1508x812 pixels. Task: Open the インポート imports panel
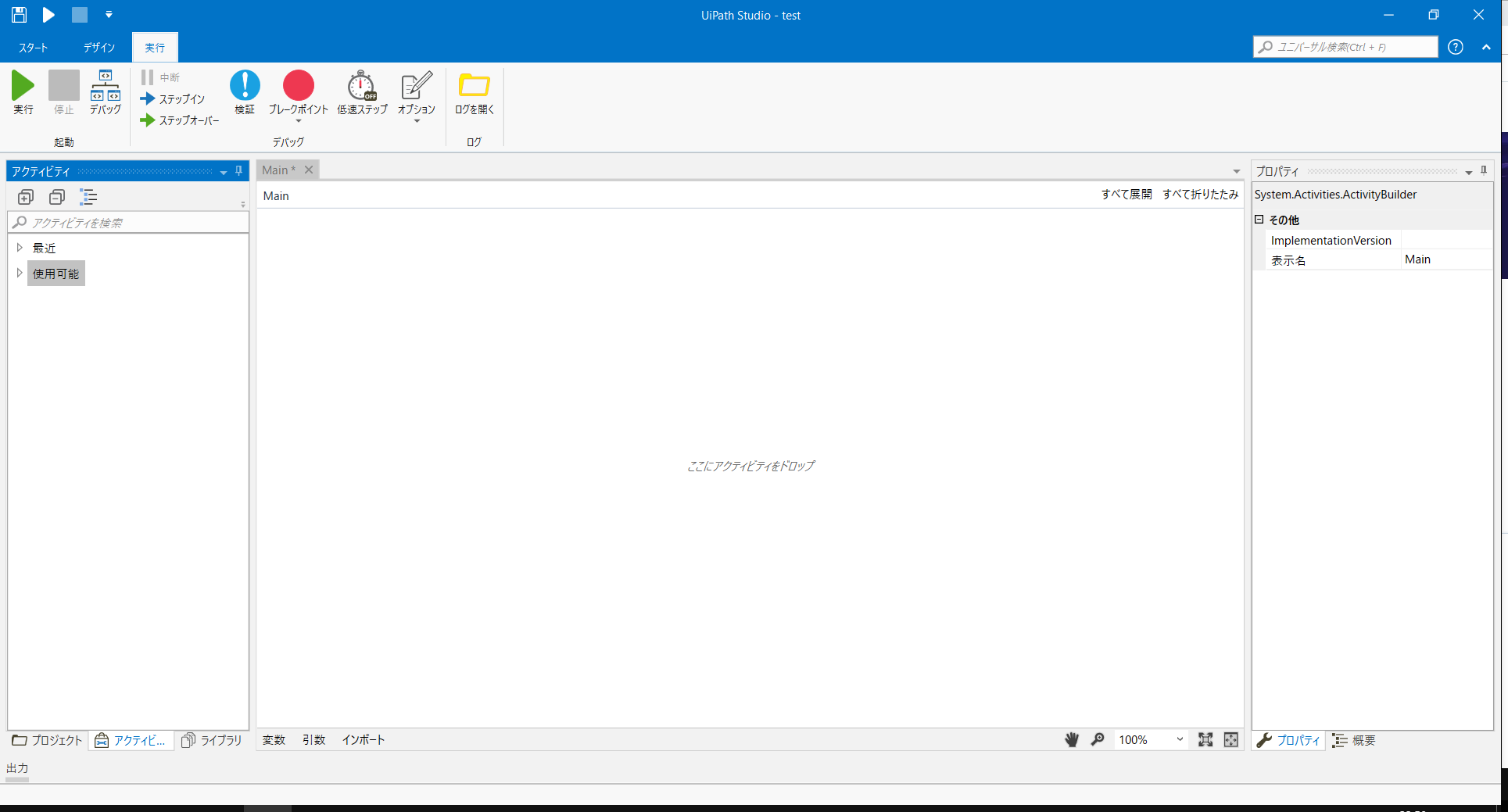pos(364,740)
